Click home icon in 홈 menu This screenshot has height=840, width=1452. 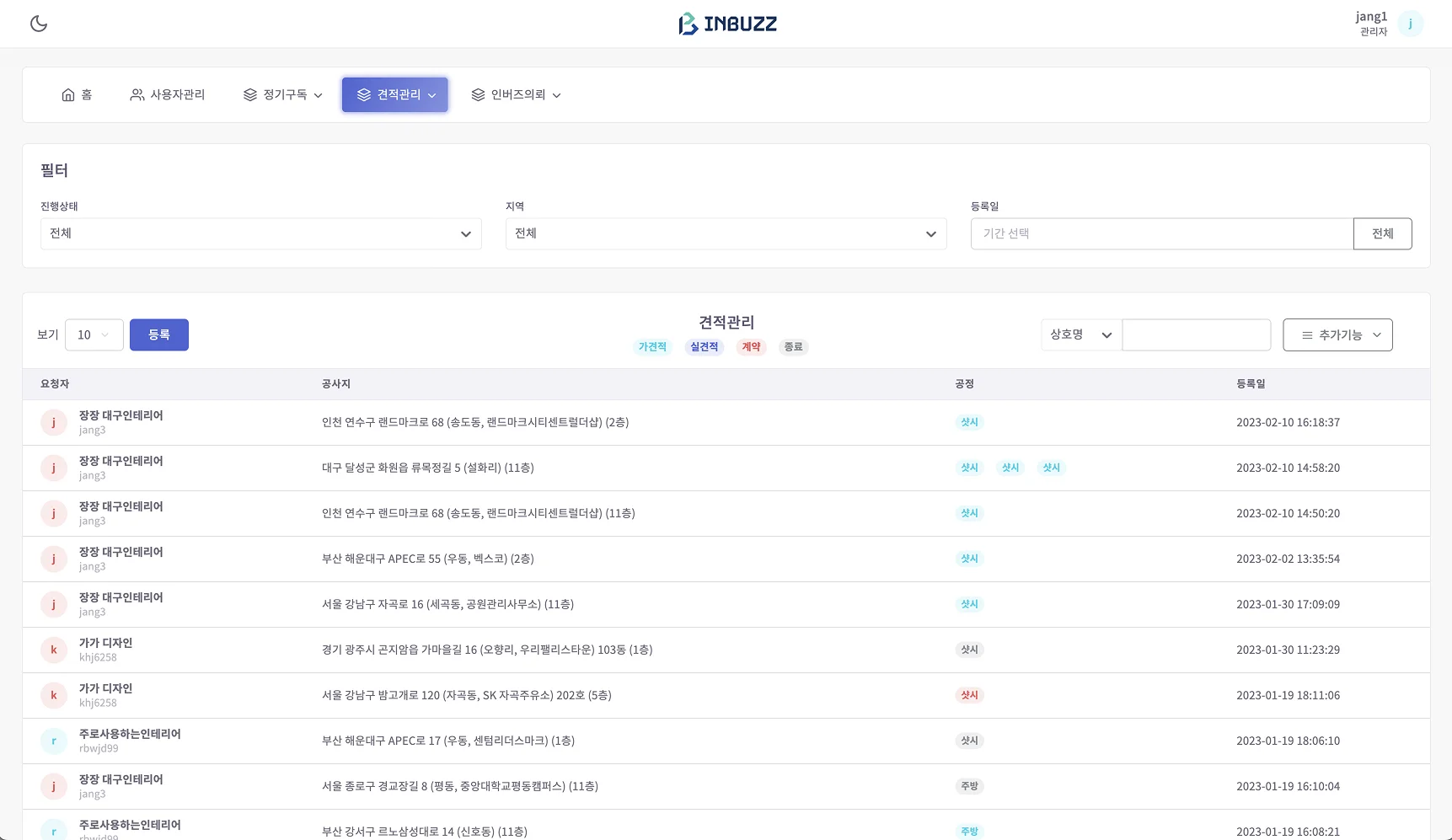[x=68, y=95]
